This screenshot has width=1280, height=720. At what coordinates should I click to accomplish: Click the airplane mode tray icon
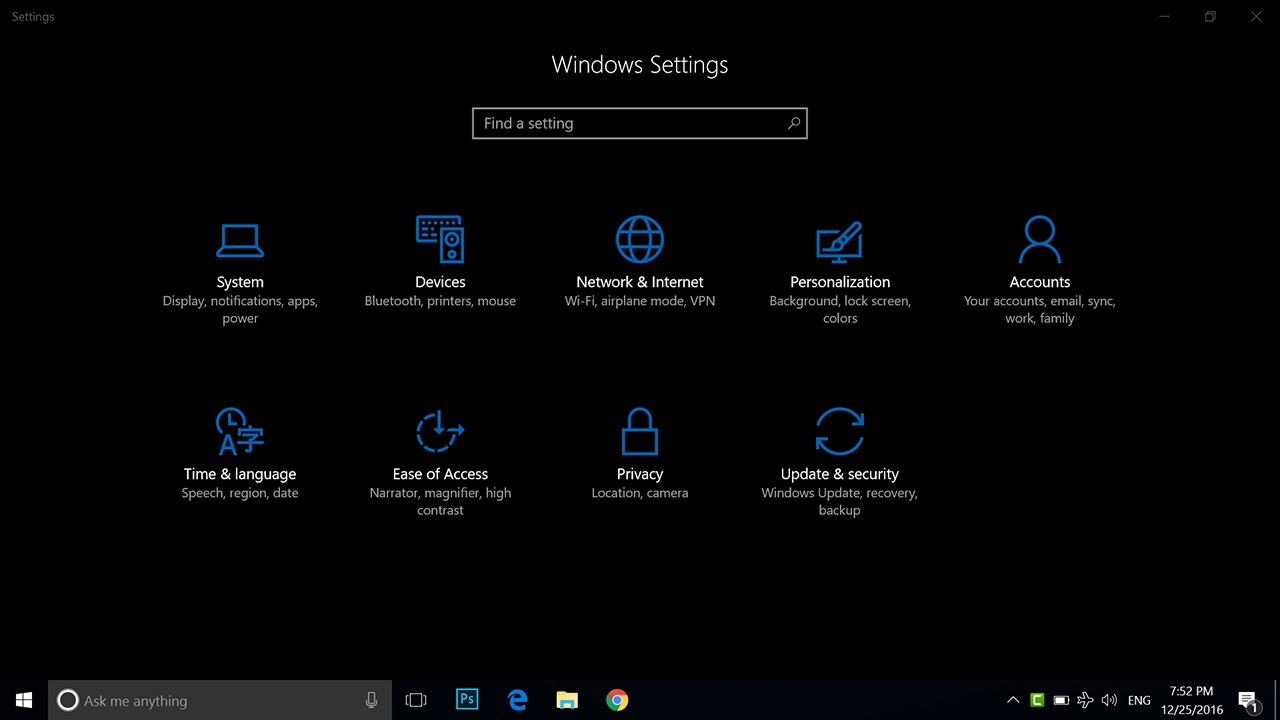[x=1085, y=700]
